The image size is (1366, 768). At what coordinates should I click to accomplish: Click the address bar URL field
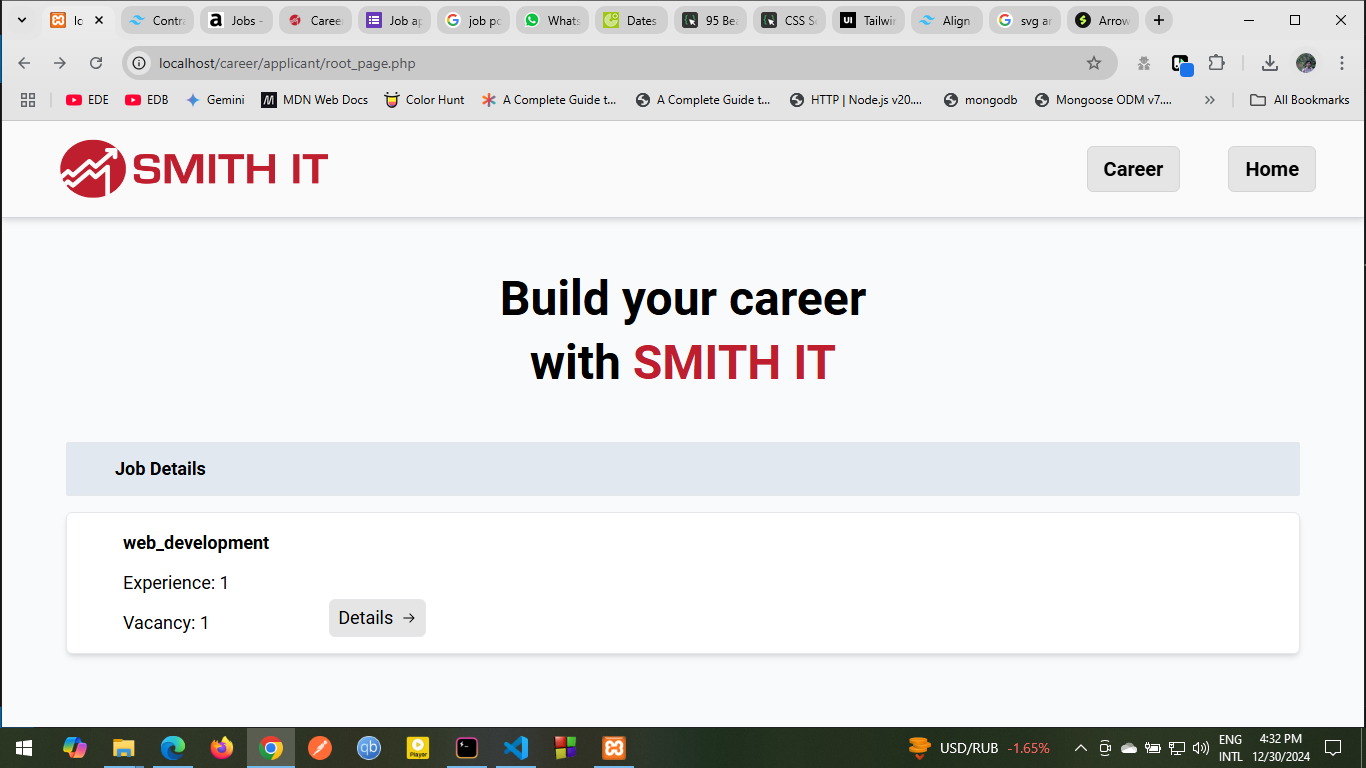[600, 63]
